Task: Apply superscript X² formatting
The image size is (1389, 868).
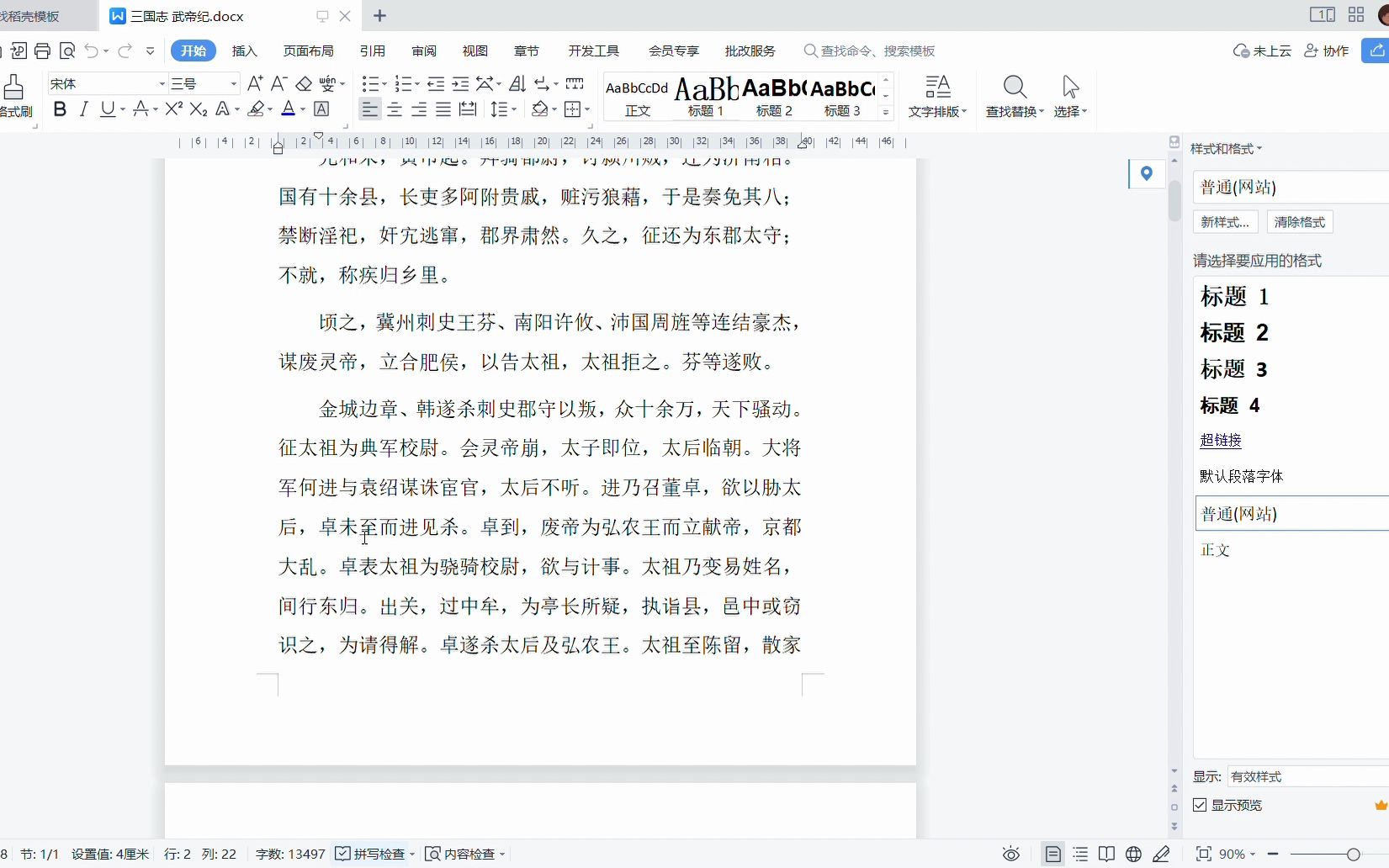Action: click(173, 109)
